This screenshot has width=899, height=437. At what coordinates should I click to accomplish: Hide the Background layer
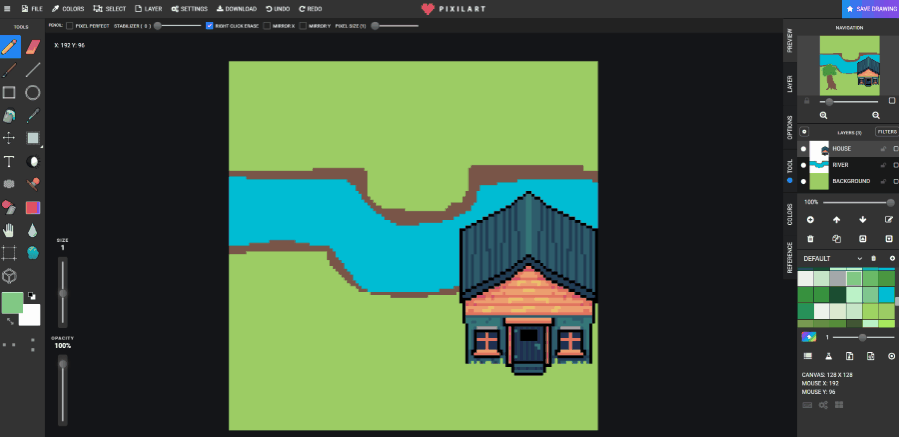click(803, 181)
